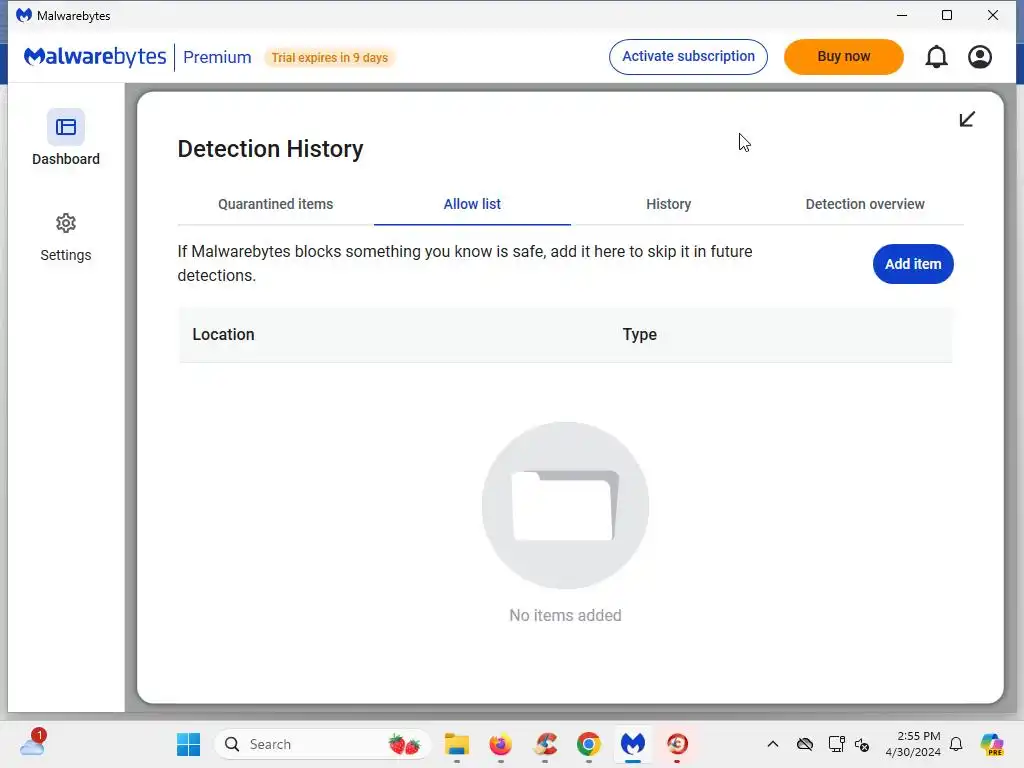The width and height of the screenshot is (1024, 768).
Task: Open Windows notification bell in tray
Action: 956,744
